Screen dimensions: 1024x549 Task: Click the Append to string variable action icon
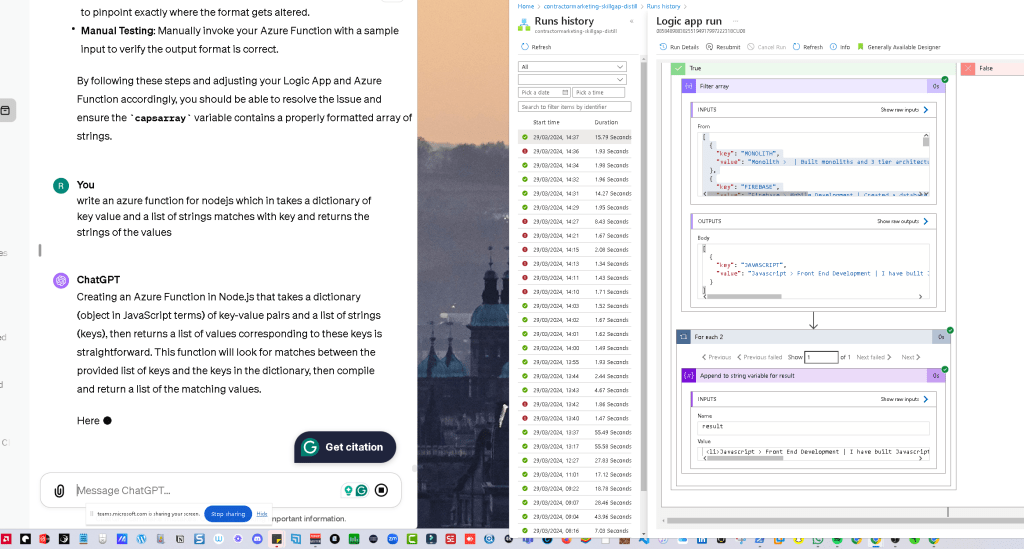tap(688, 376)
